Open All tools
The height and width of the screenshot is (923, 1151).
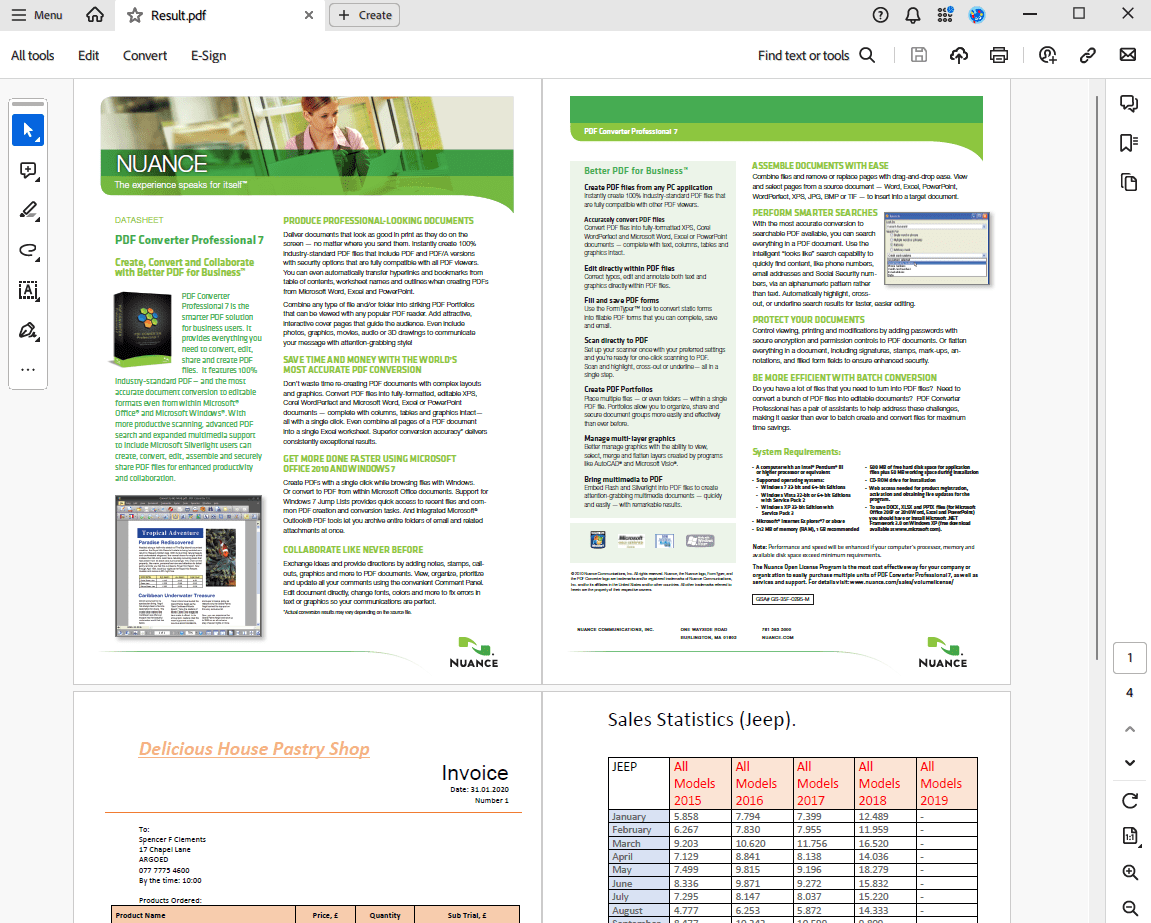pyautogui.click(x=33, y=55)
